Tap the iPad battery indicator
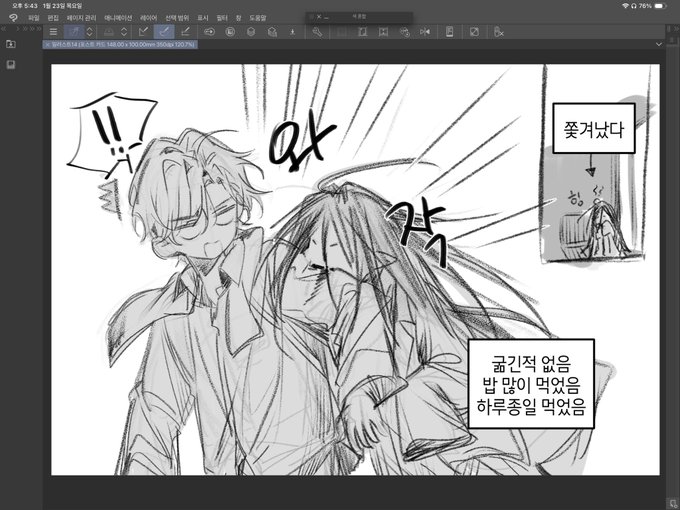The height and width of the screenshot is (510, 680). (x=660, y=6)
